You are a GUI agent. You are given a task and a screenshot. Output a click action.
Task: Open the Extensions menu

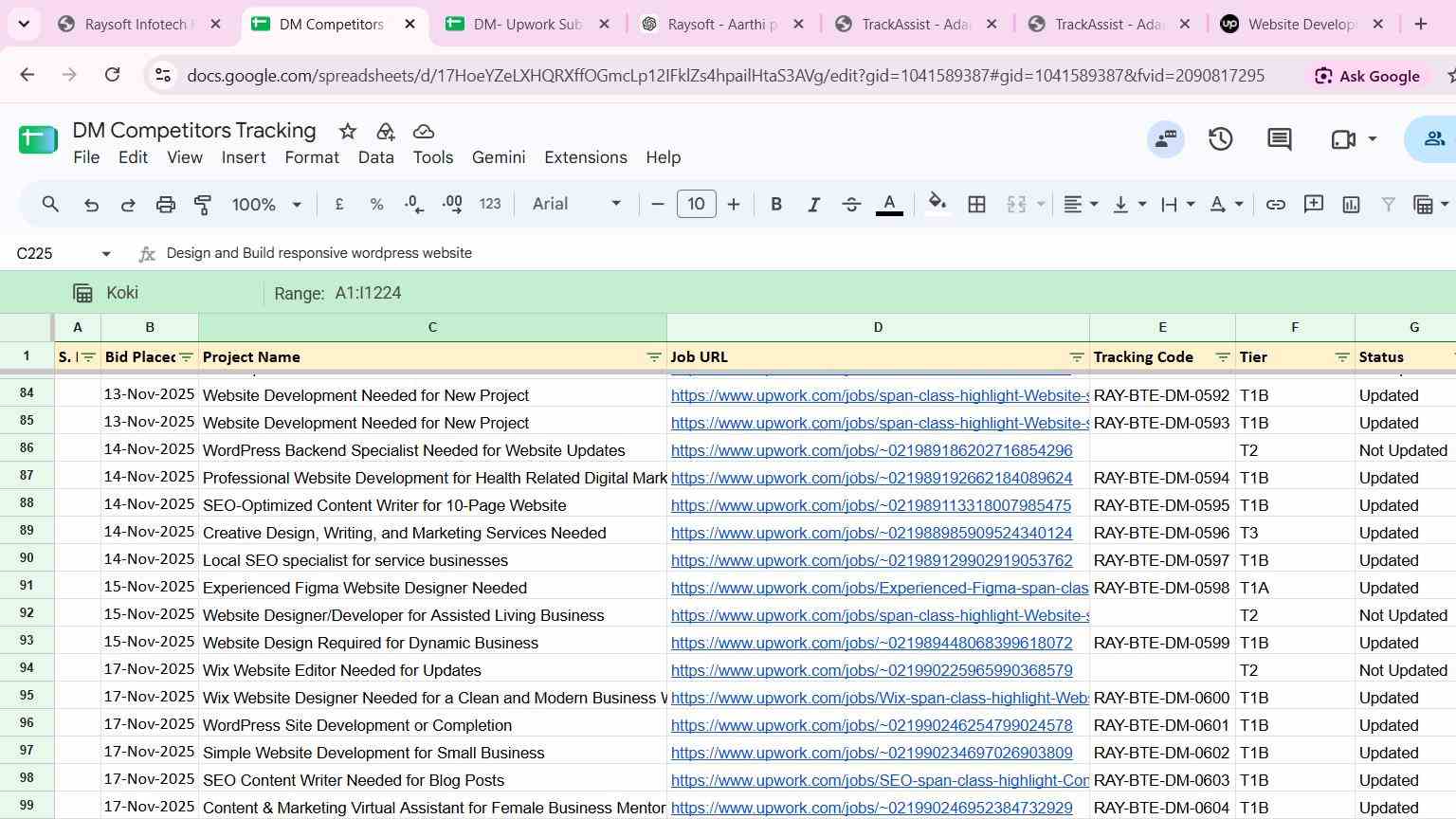(x=585, y=157)
